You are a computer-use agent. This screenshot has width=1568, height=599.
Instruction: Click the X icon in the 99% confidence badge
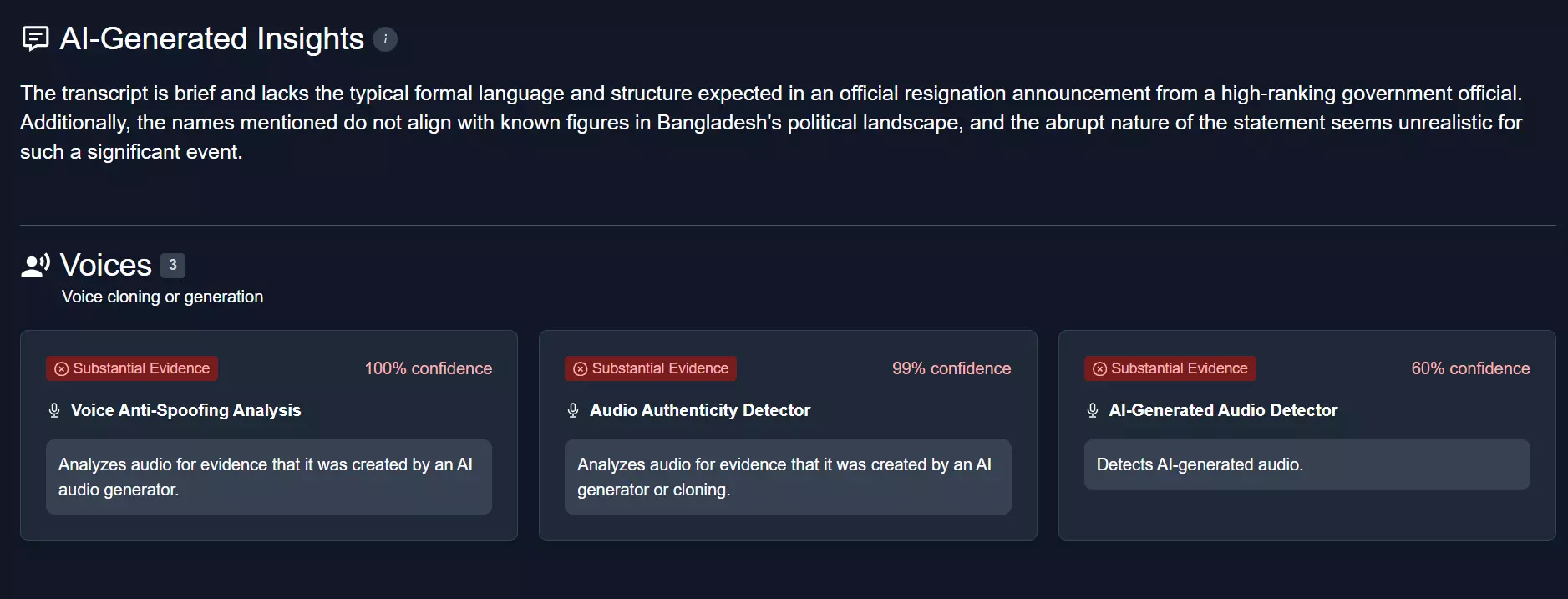[x=581, y=369]
